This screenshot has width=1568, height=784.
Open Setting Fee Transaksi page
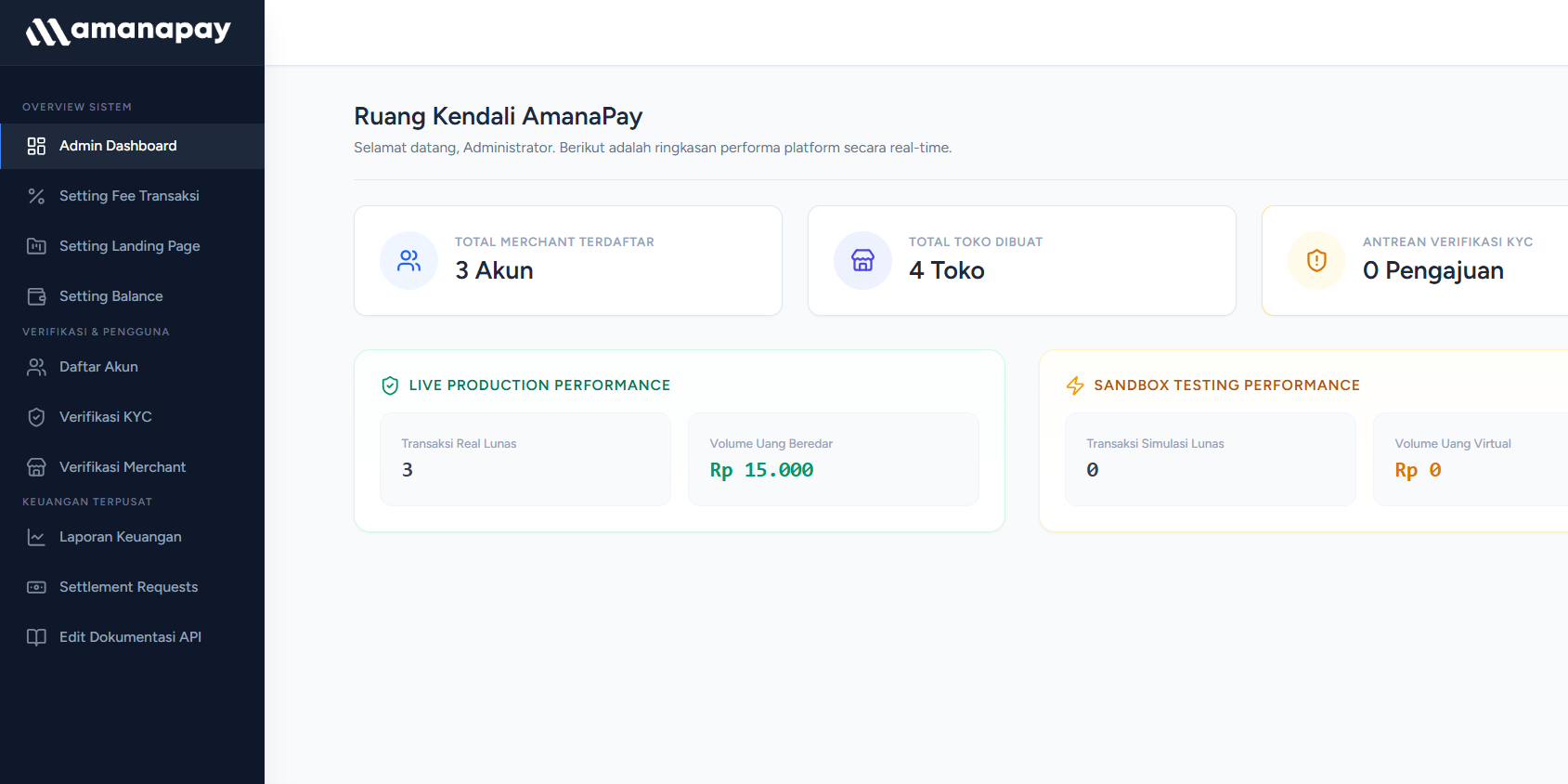click(132, 196)
